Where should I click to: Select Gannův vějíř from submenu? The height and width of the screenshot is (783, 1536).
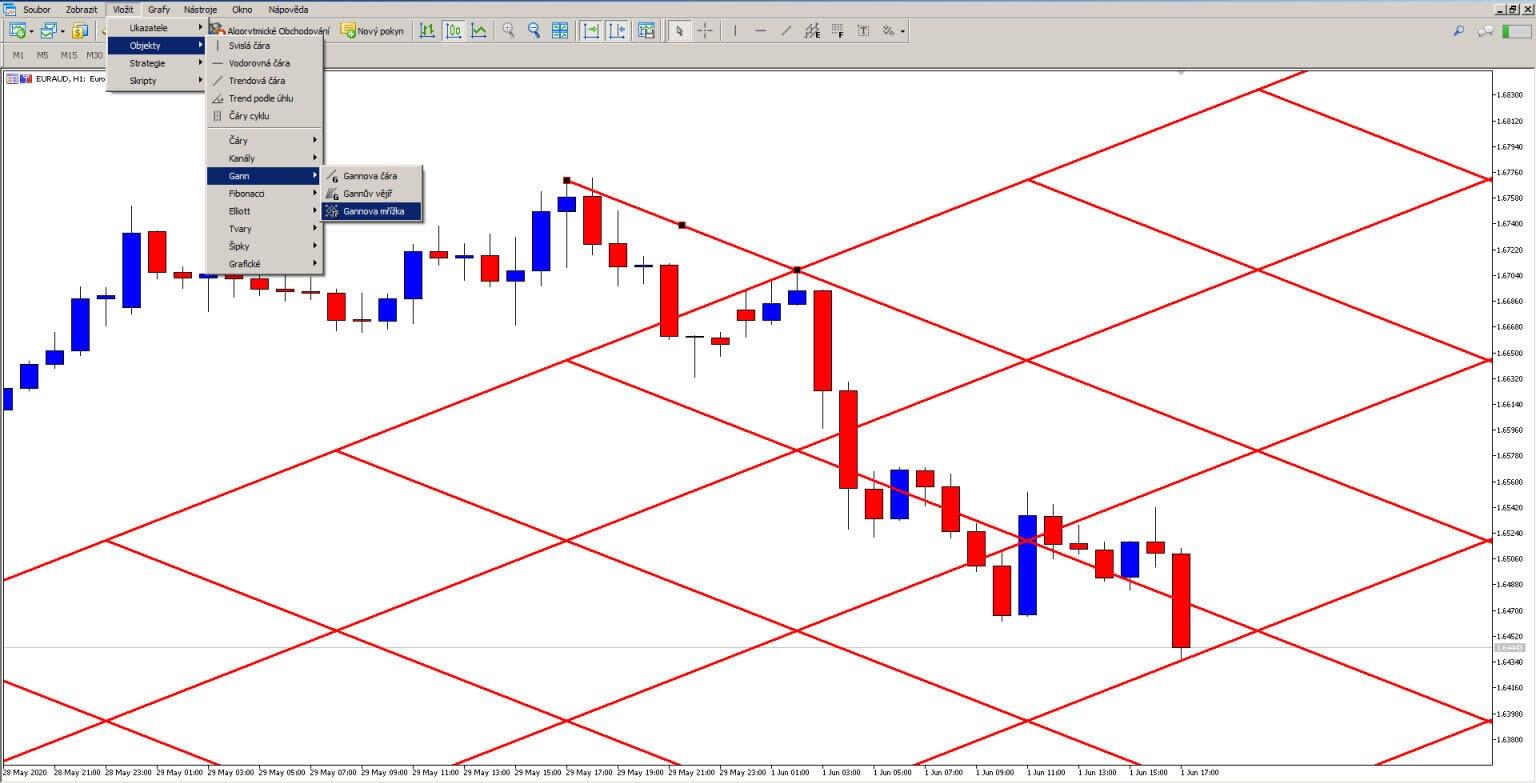click(372, 193)
